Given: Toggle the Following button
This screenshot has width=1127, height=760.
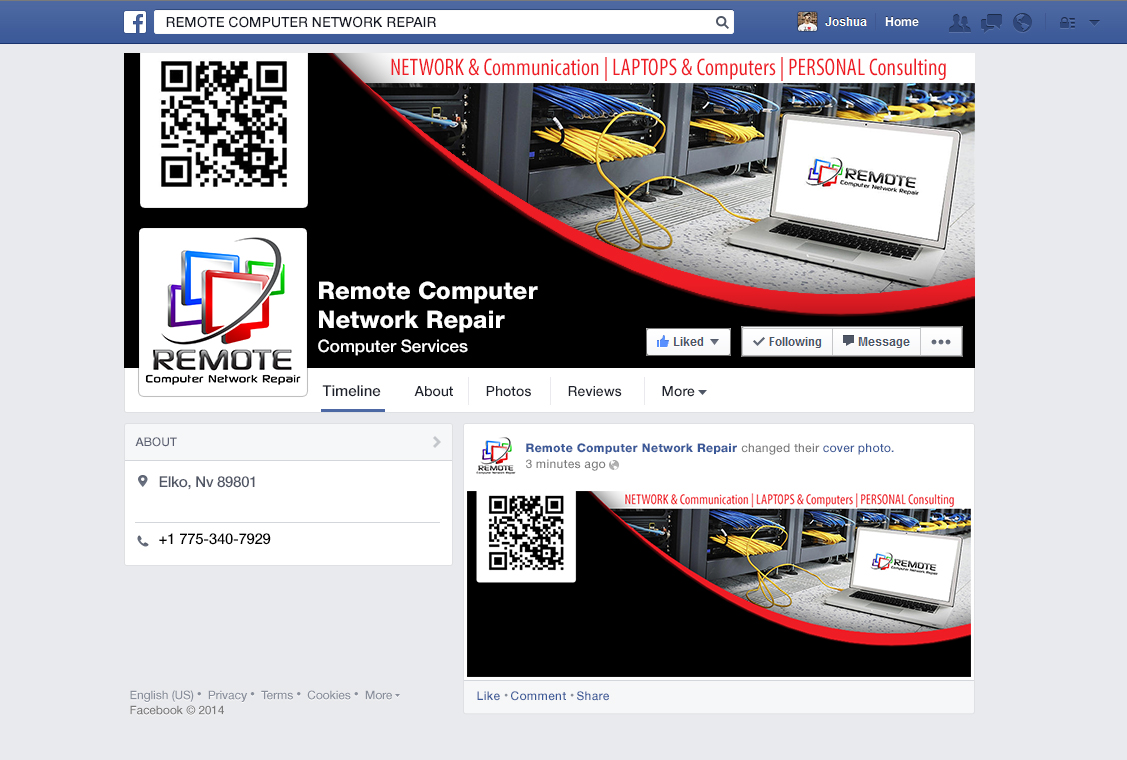Looking at the screenshot, I should (787, 342).
